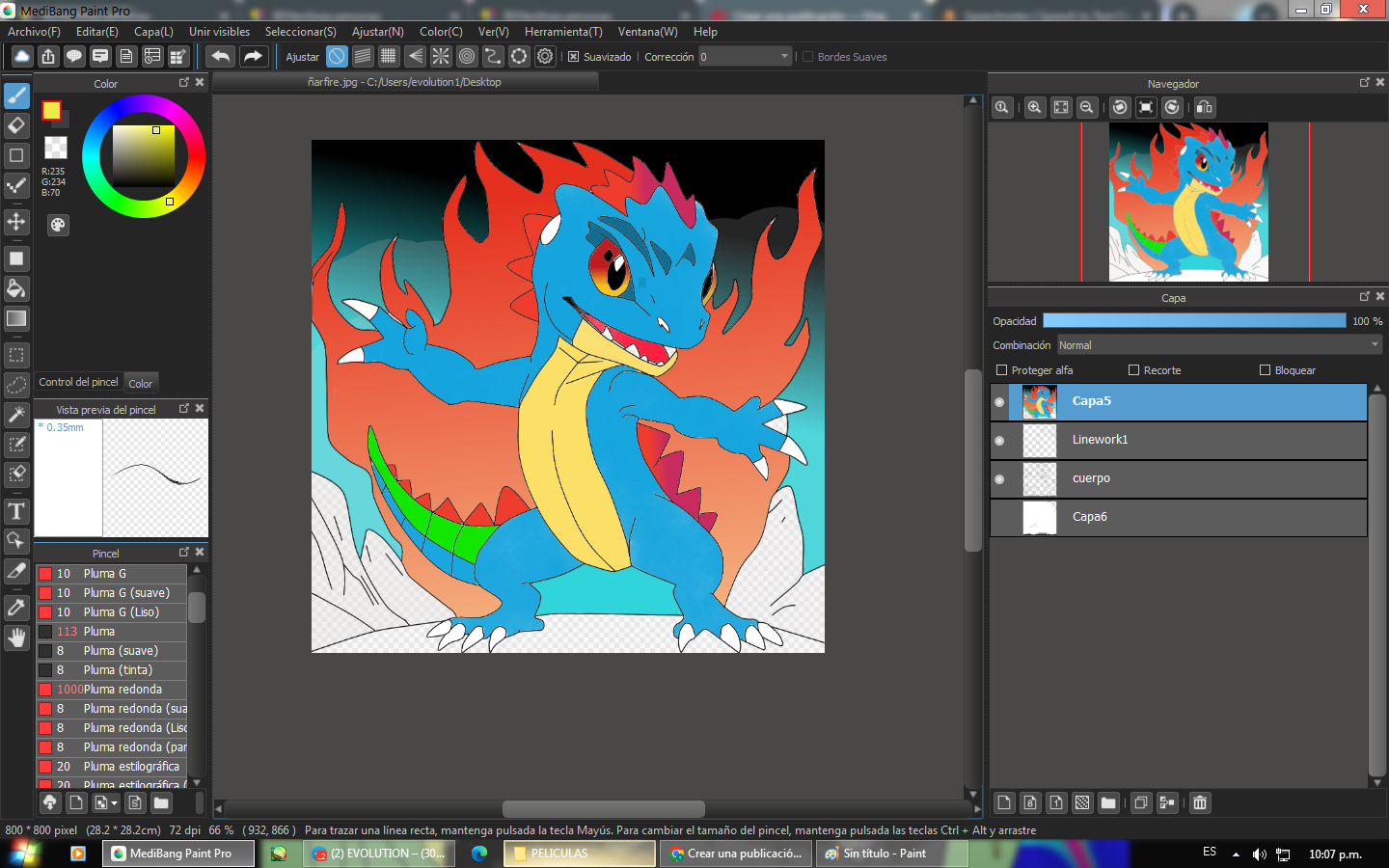Open the Archivo(F) menu

pyautogui.click(x=34, y=32)
